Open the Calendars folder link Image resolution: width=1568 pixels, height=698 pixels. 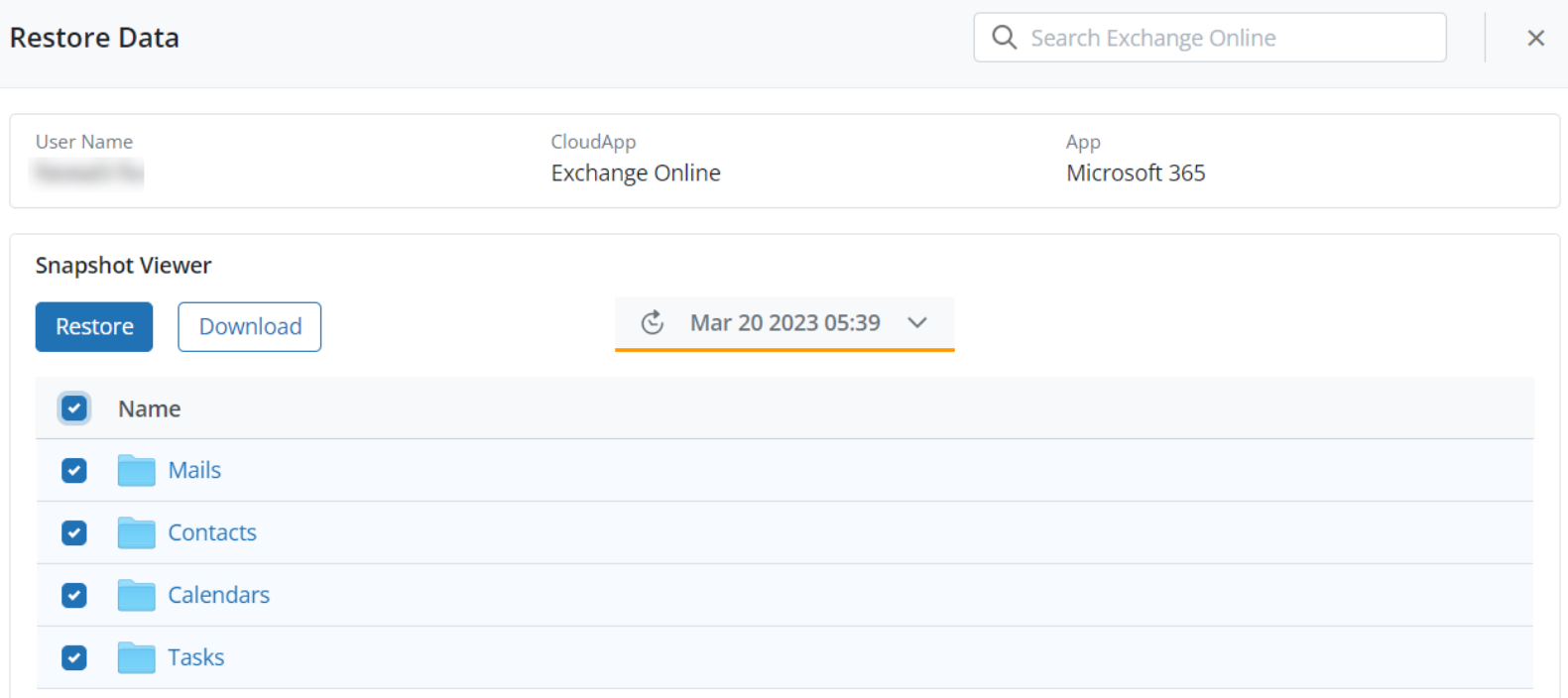pos(218,595)
